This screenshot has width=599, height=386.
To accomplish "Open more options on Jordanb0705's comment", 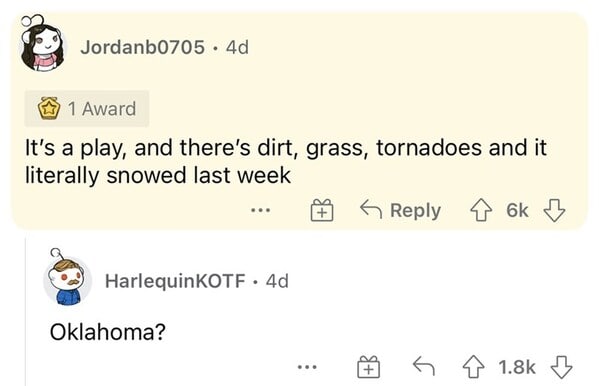I will click(261, 210).
